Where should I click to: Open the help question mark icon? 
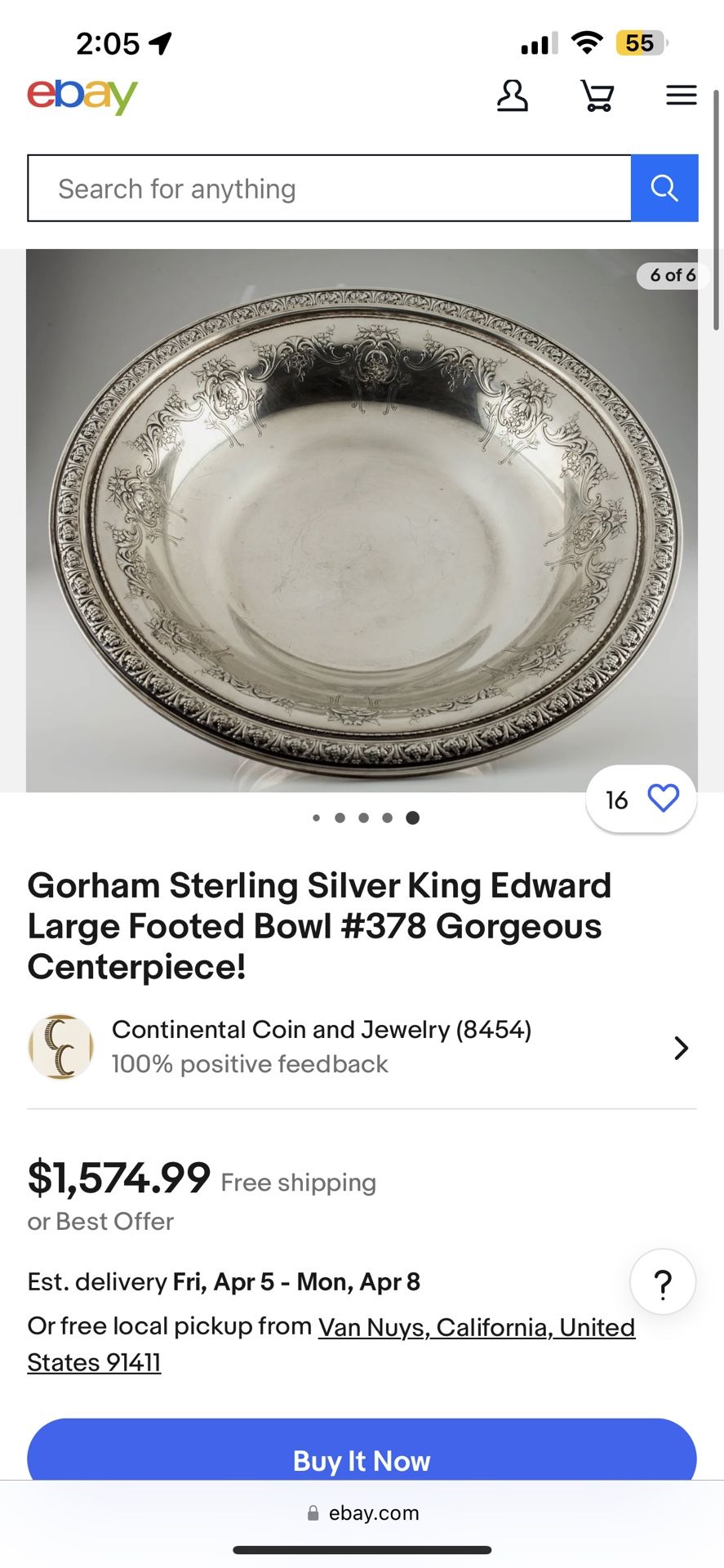(662, 1282)
